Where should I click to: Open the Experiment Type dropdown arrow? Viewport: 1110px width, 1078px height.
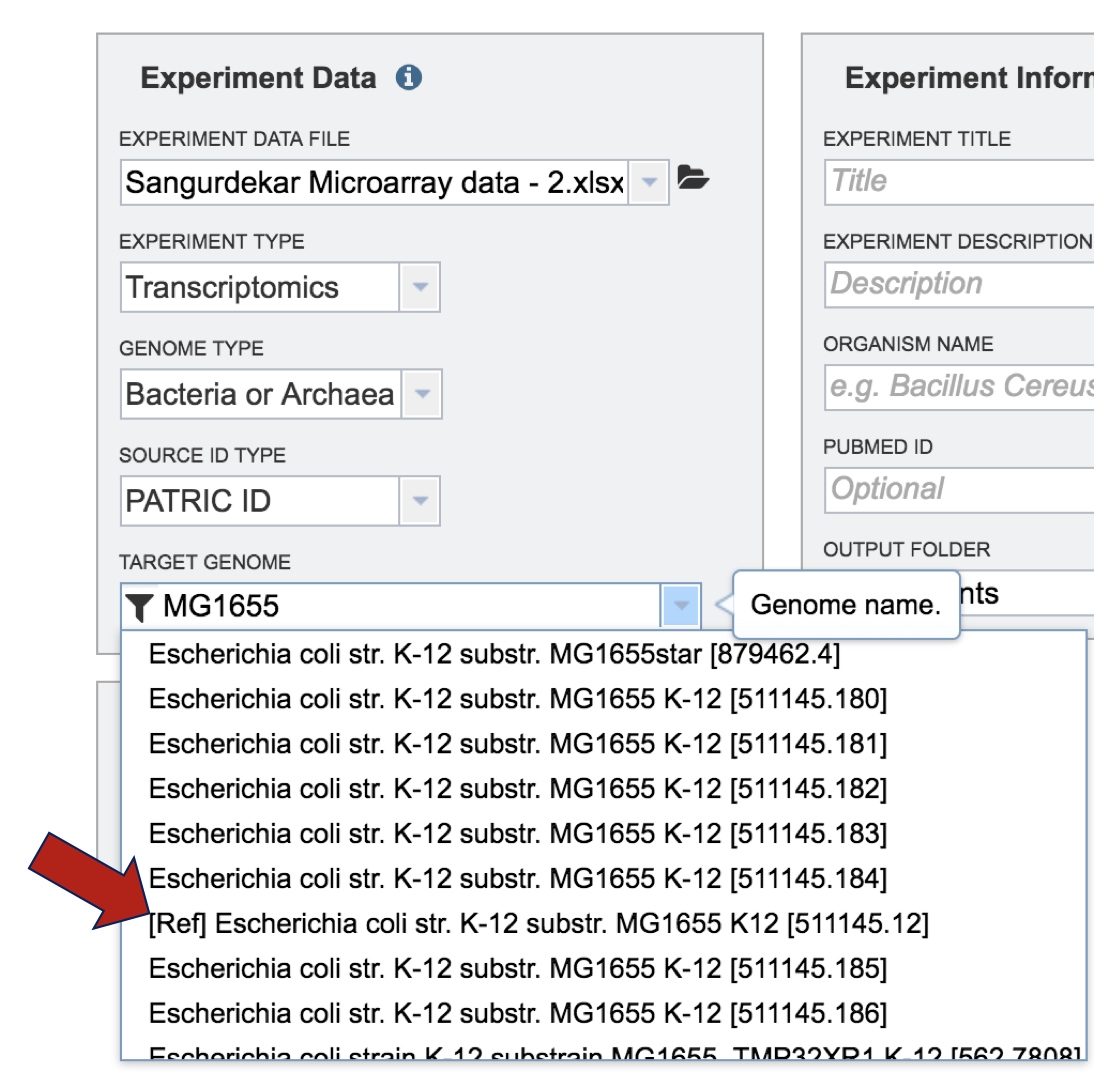(x=420, y=288)
